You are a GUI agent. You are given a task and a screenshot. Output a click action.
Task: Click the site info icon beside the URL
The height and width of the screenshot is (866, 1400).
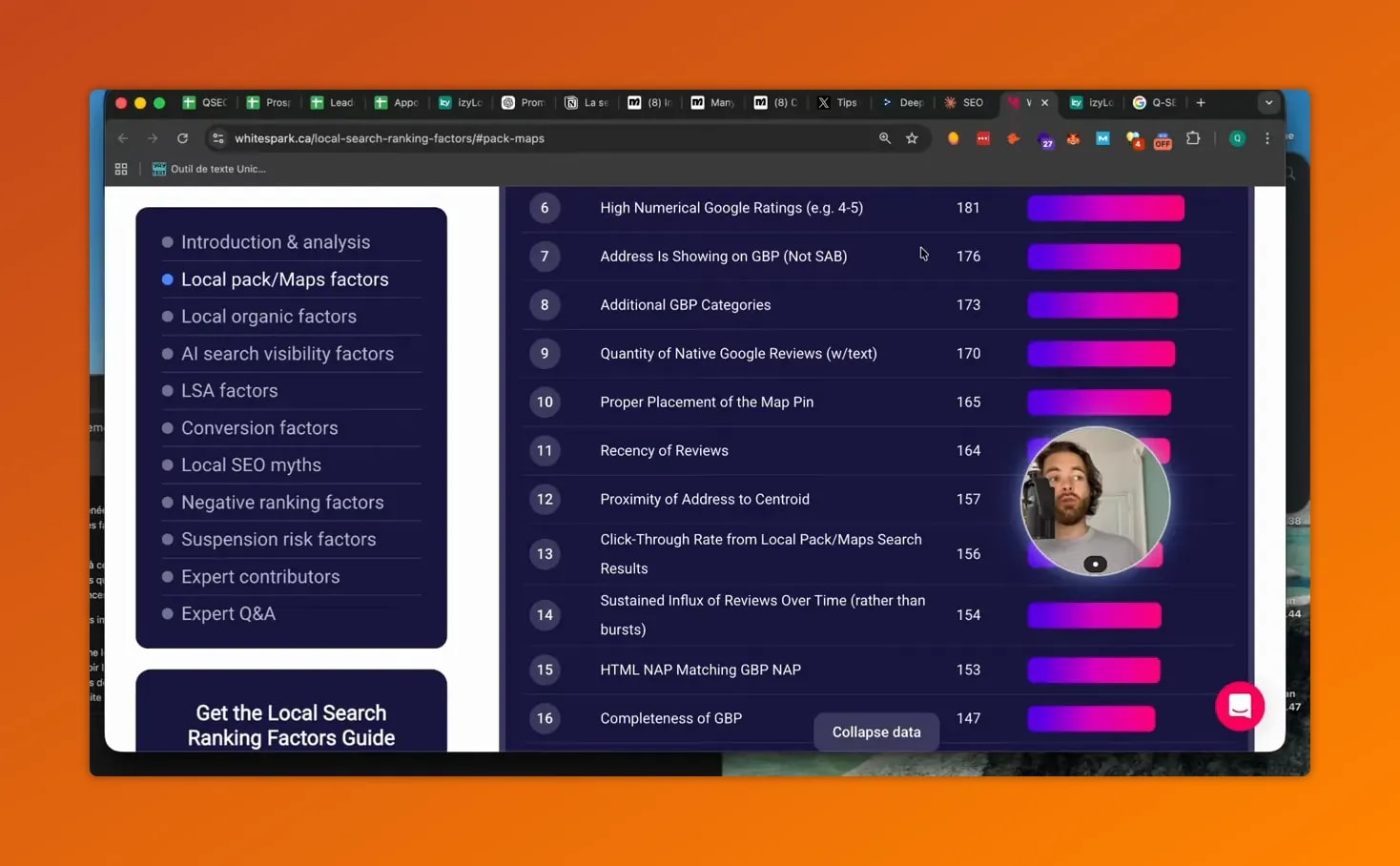pyautogui.click(x=218, y=138)
